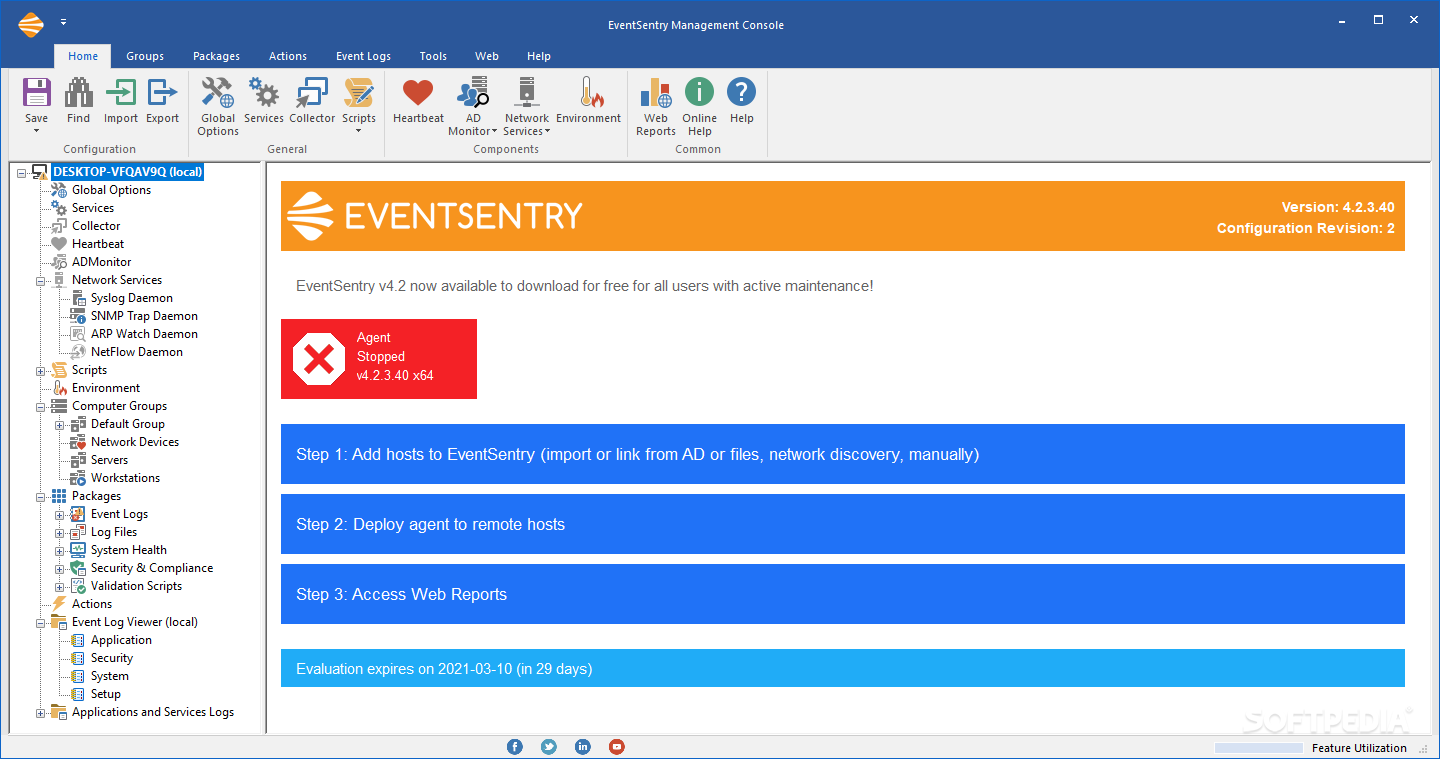This screenshot has height=759, width=1440.
Task: Click the Export configuration icon
Action: [162, 93]
